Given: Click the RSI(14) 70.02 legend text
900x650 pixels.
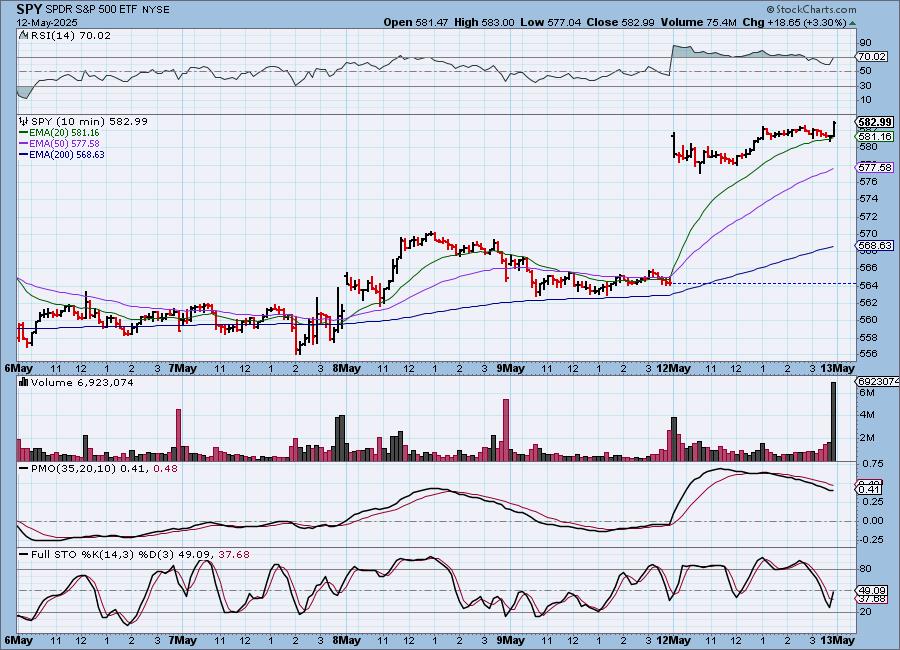Looking at the screenshot, I should tap(71, 36).
